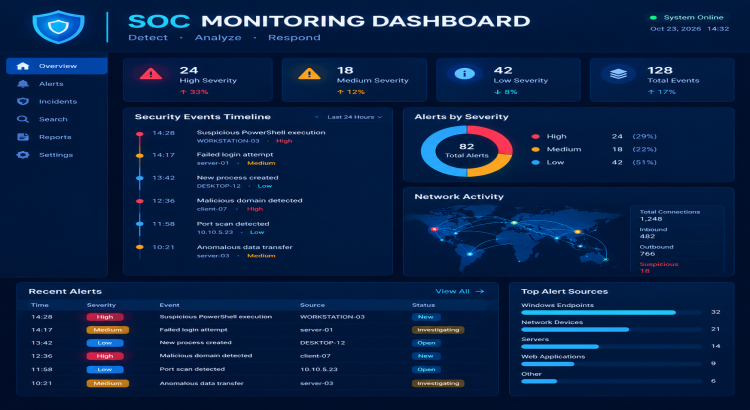Click the Total Events 128 card
Viewport: 750px width, 410px height.
tap(662, 80)
